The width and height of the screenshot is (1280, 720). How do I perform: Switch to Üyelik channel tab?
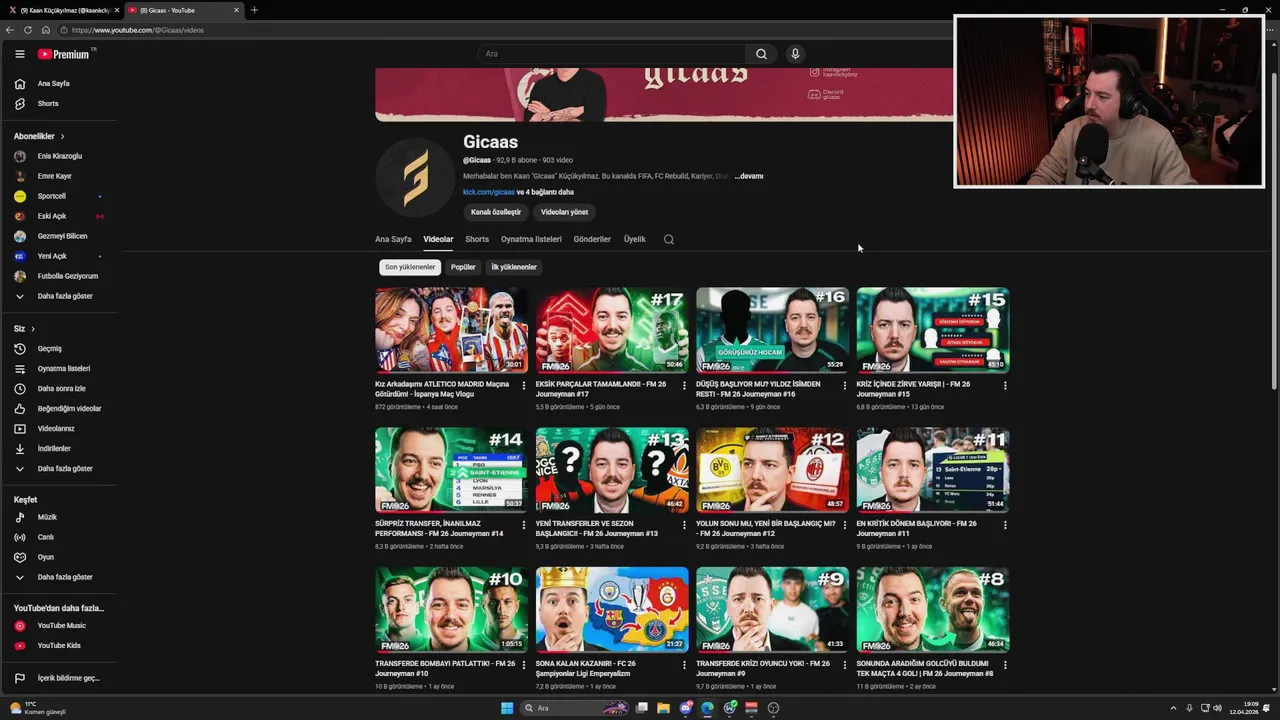[x=635, y=239]
